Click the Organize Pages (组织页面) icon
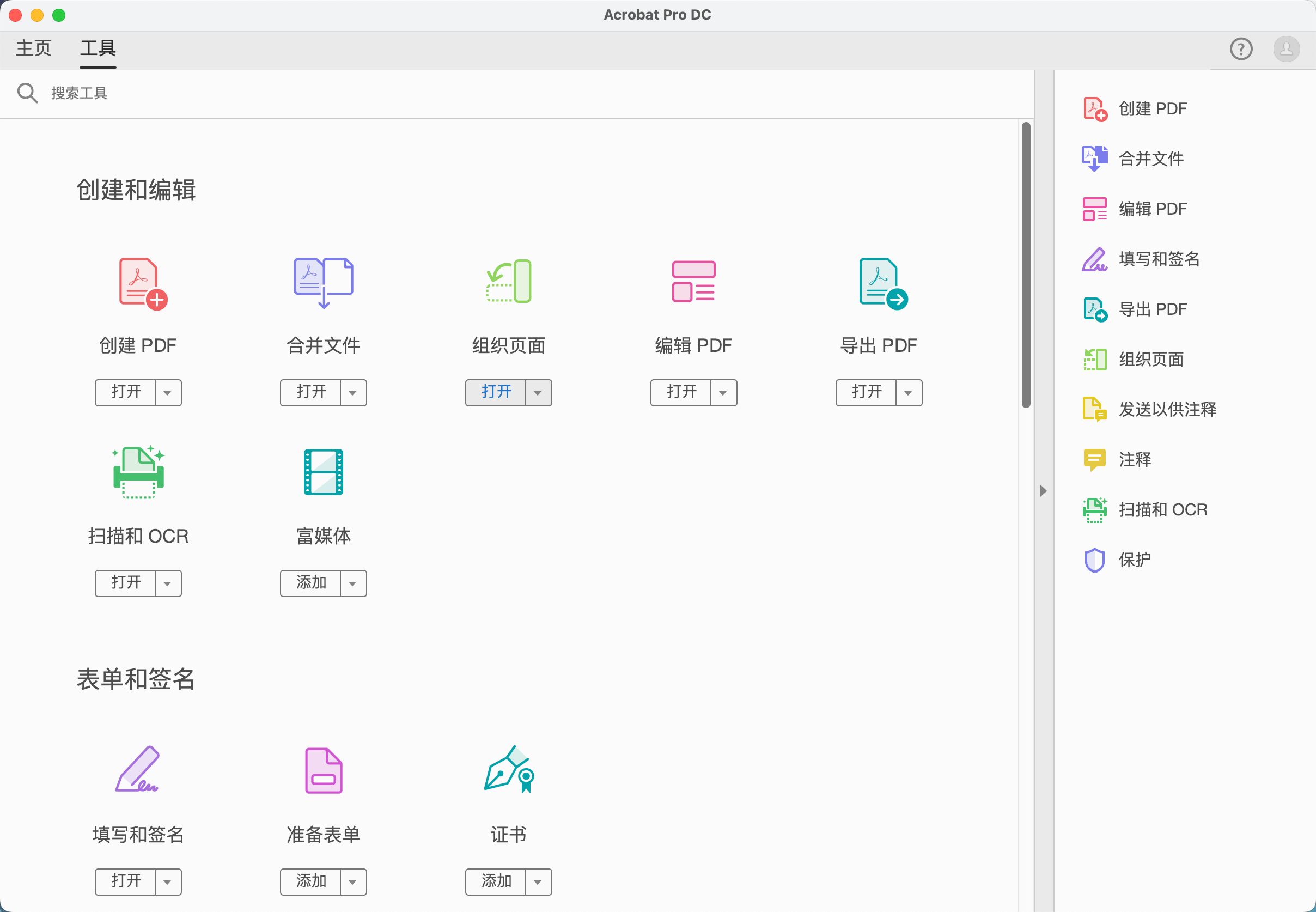The image size is (1316, 912). 508,281
